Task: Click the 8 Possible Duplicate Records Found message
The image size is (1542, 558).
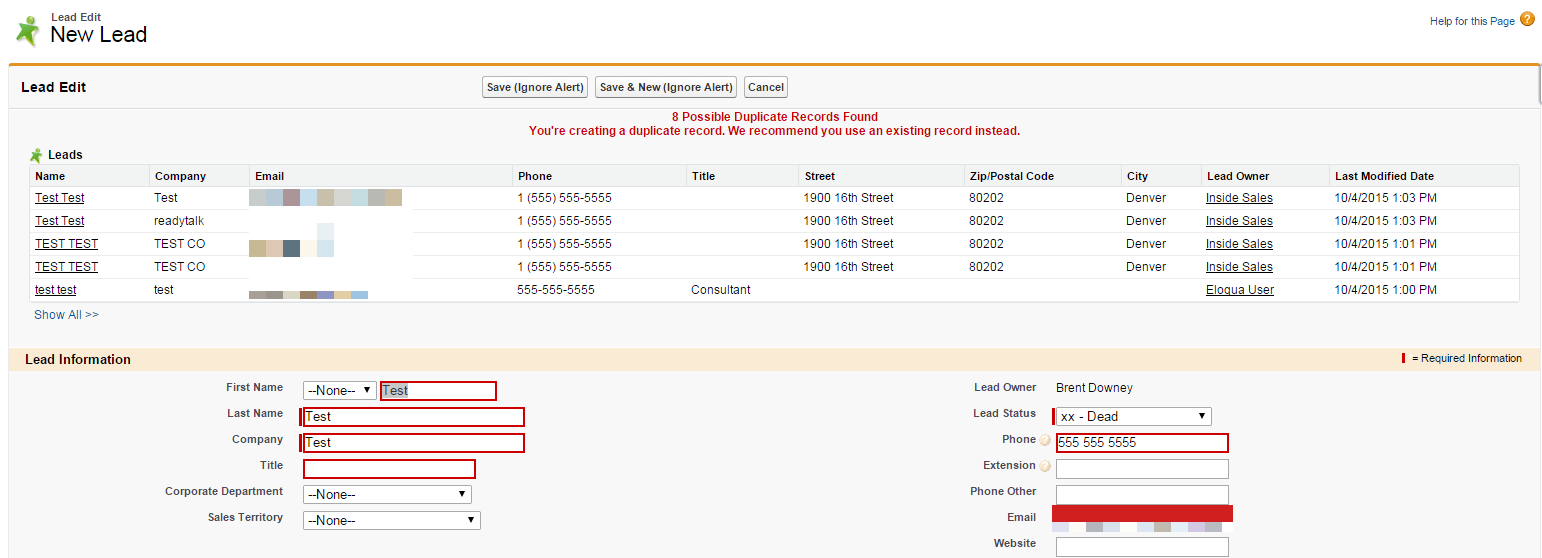Action: coord(774,117)
